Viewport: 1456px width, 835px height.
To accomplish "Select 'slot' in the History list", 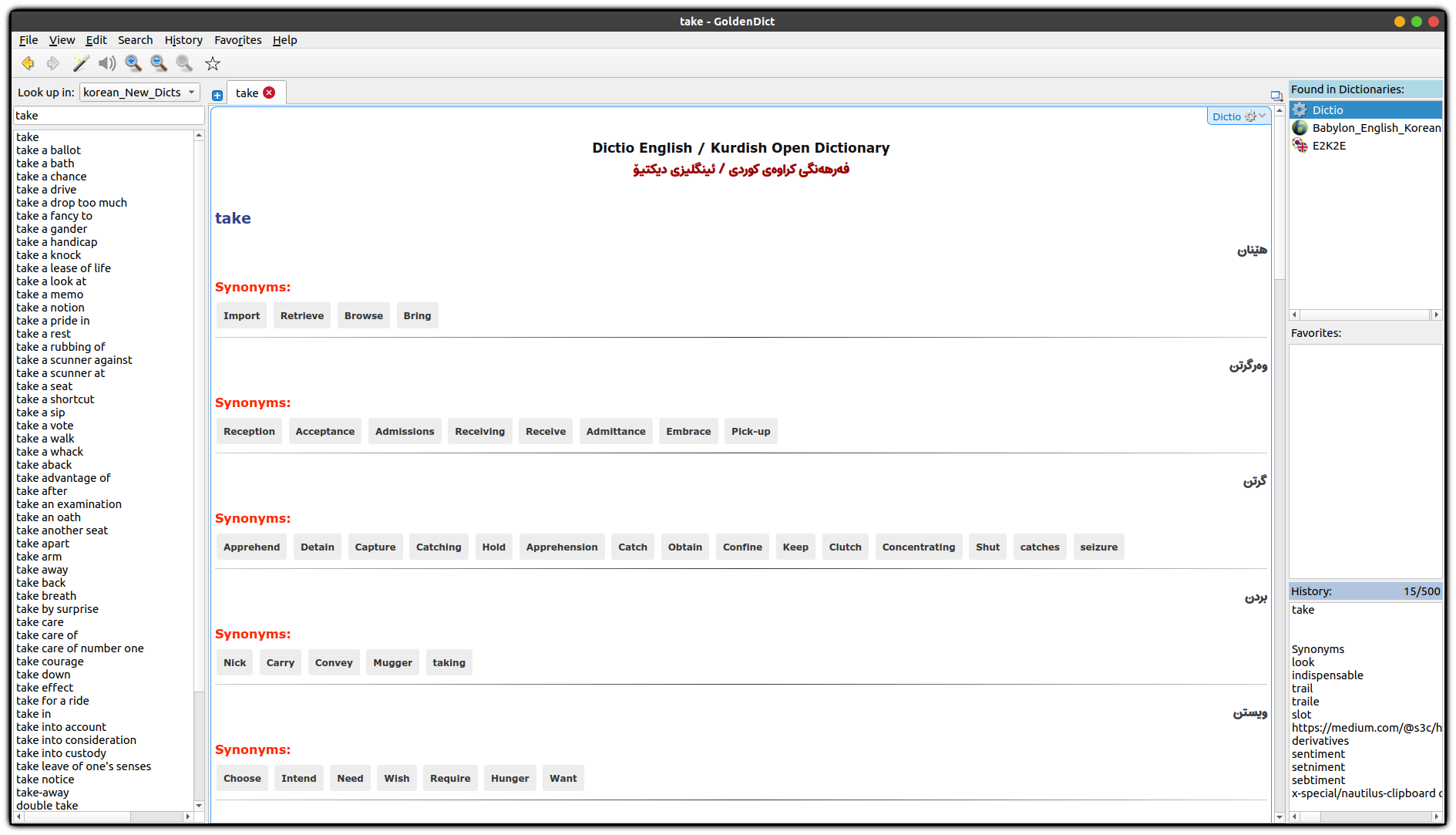I will [x=1302, y=715].
